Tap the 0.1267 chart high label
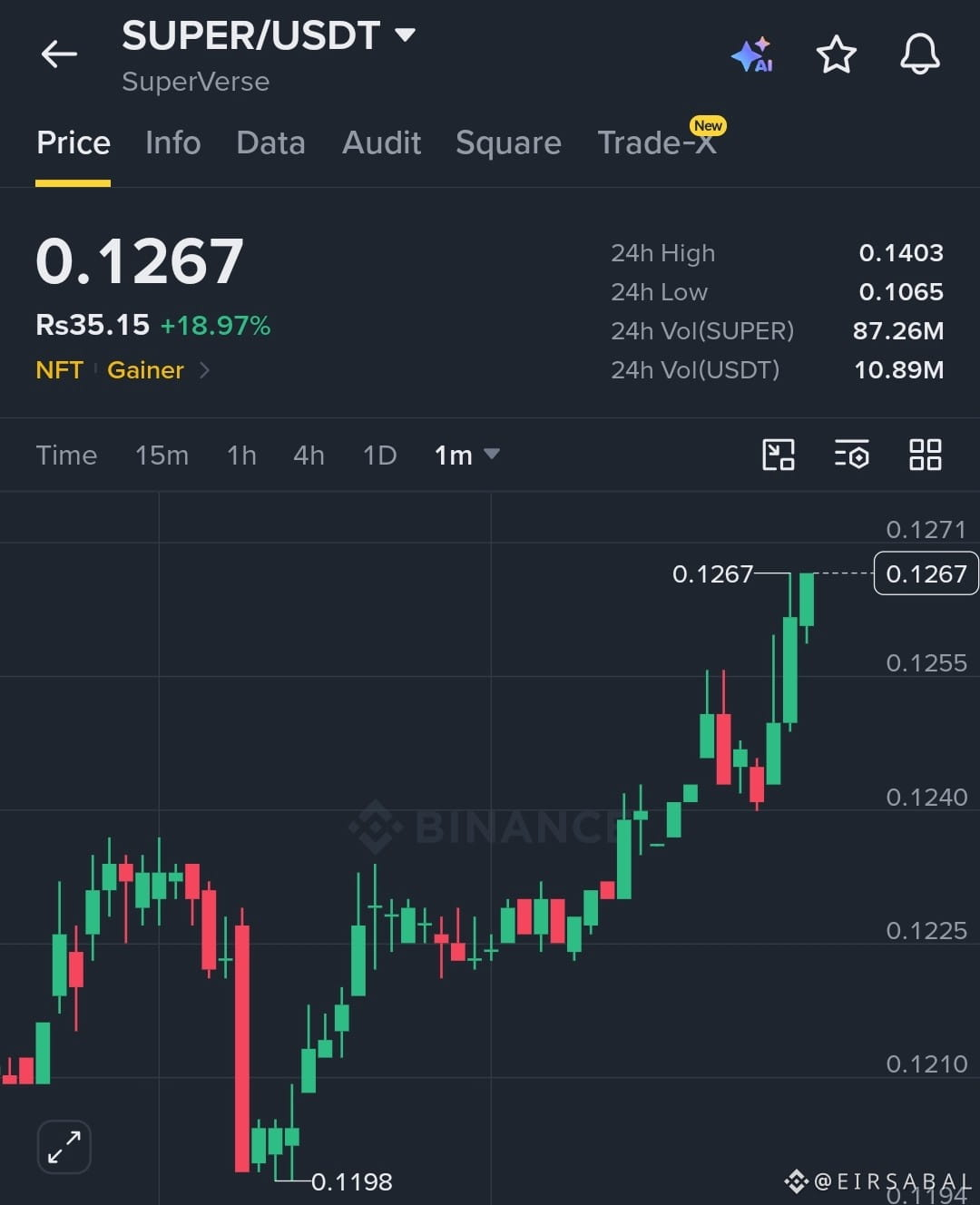Screen dimensions: 980x1205 coord(712,573)
